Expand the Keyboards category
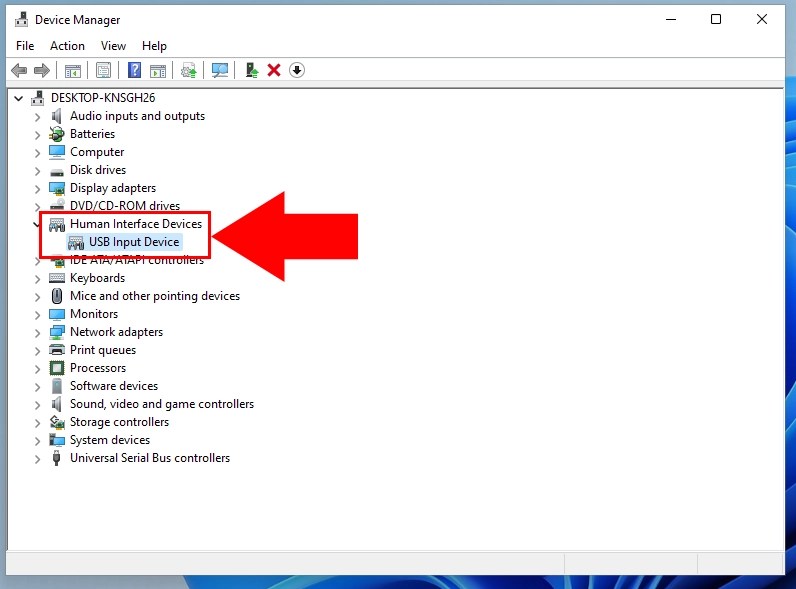Image resolution: width=796 pixels, height=589 pixels. click(37, 279)
